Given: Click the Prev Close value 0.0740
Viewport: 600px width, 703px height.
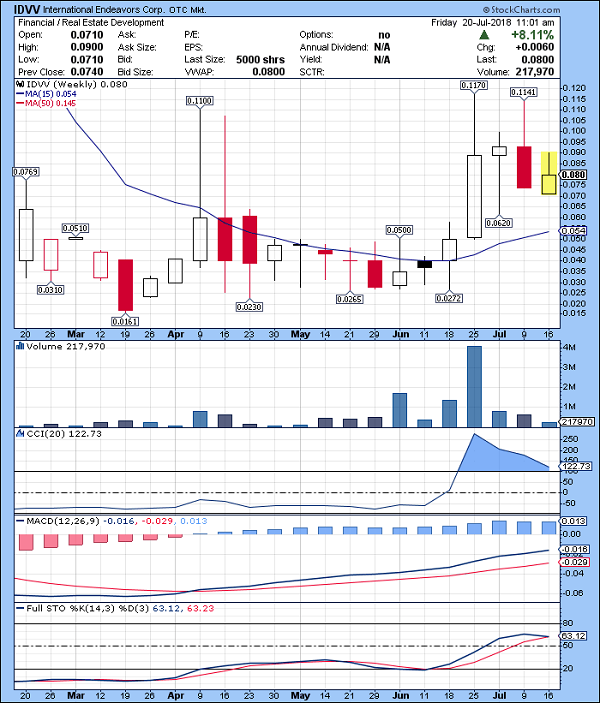Looking at the screenshot, I should pos(87,72).
